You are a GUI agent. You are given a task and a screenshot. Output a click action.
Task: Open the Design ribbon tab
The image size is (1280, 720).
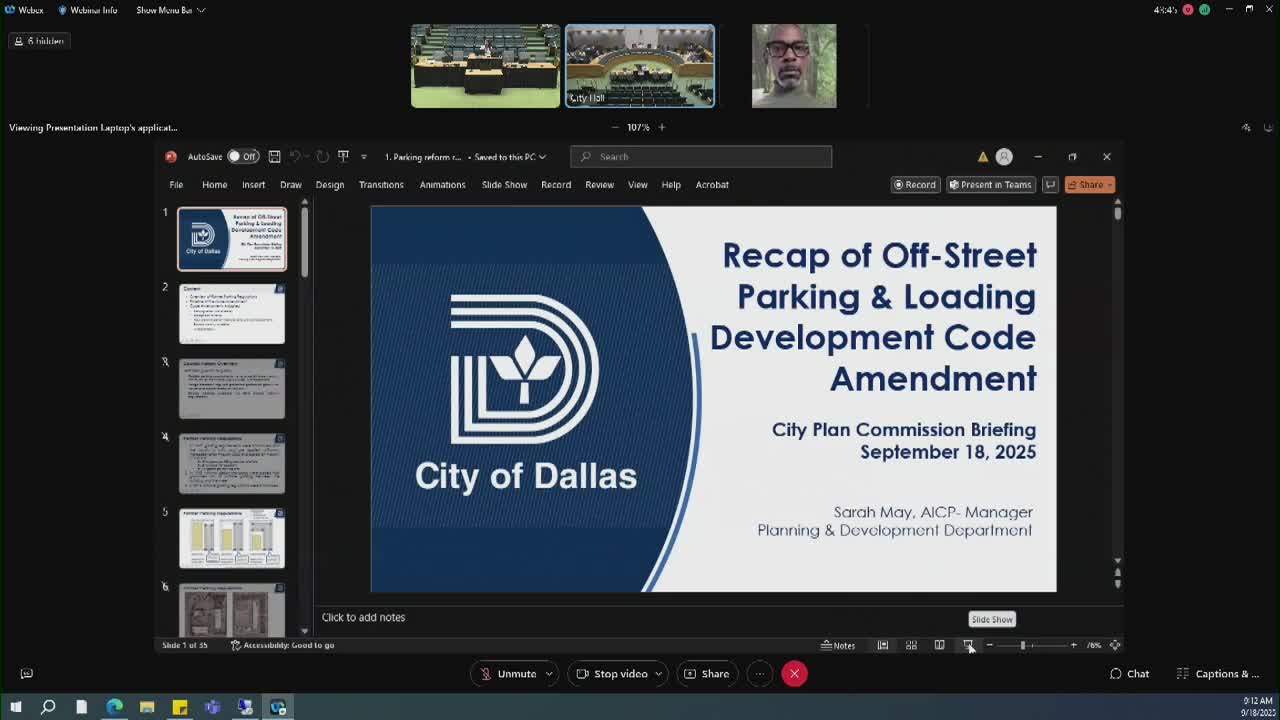[329, 185]
